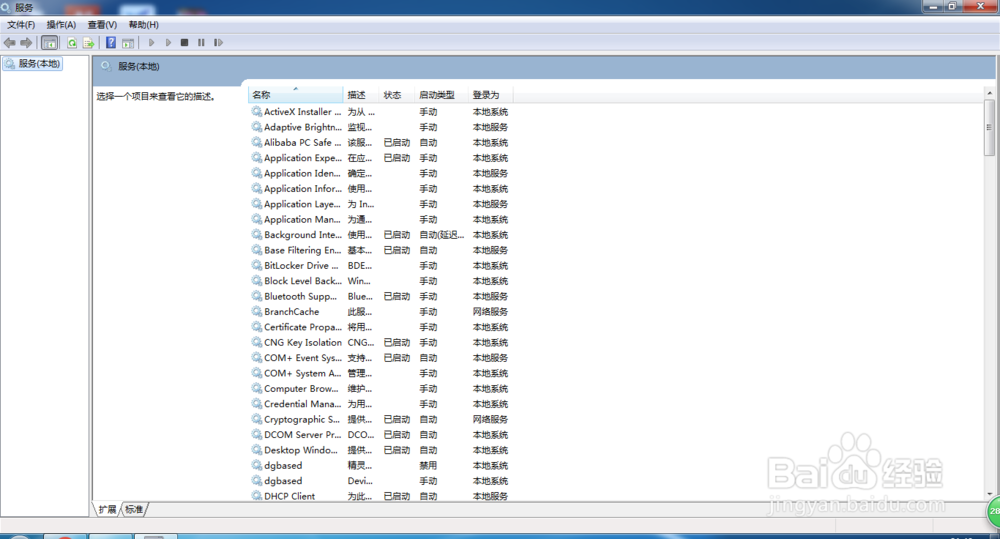Sort by the 名称 column header
The image size is (1000, 539).
coord(295,95)
